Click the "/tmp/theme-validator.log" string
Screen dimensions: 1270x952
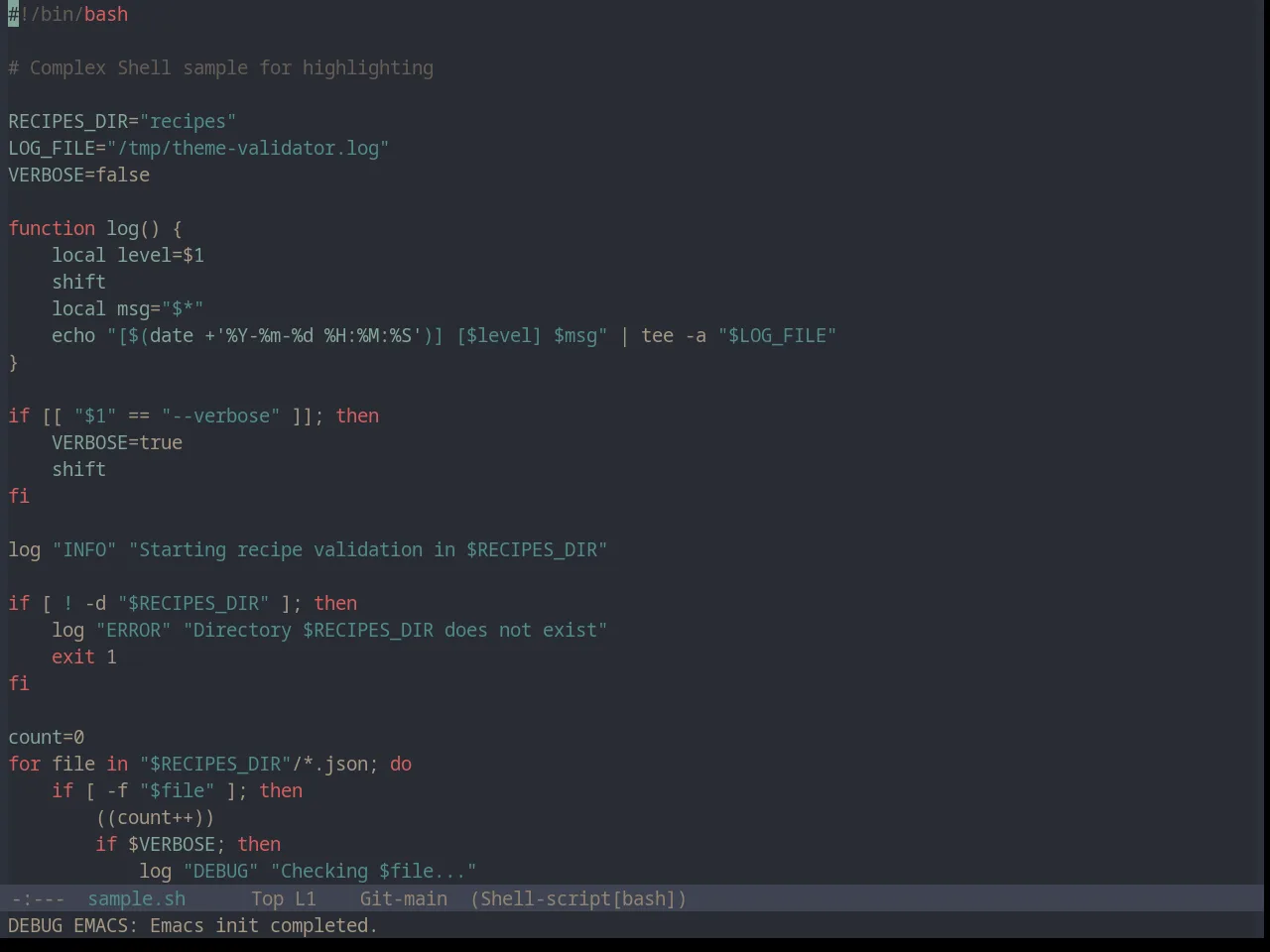tap(248, 148)
